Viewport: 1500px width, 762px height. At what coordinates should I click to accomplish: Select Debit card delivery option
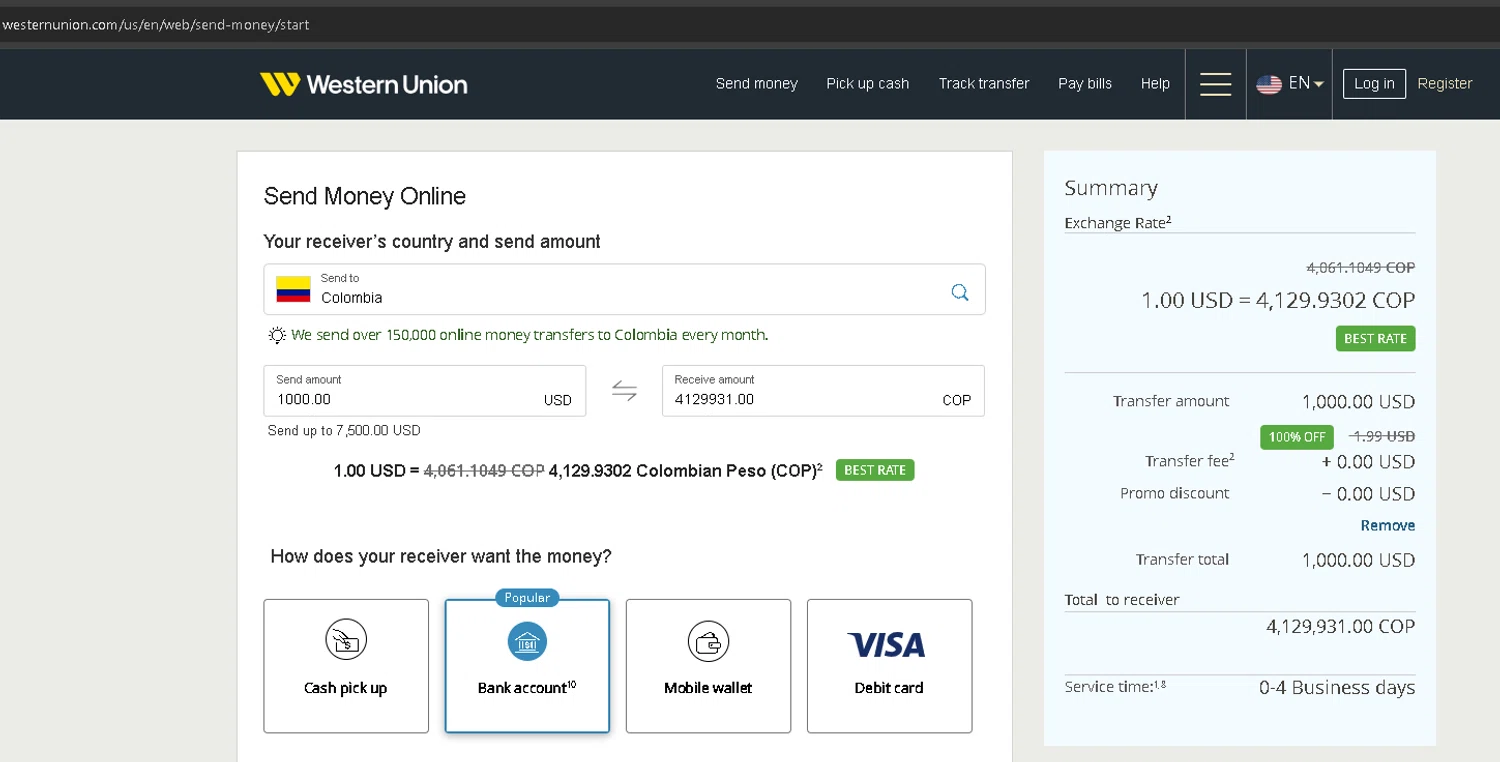click(x=889, y=666)
